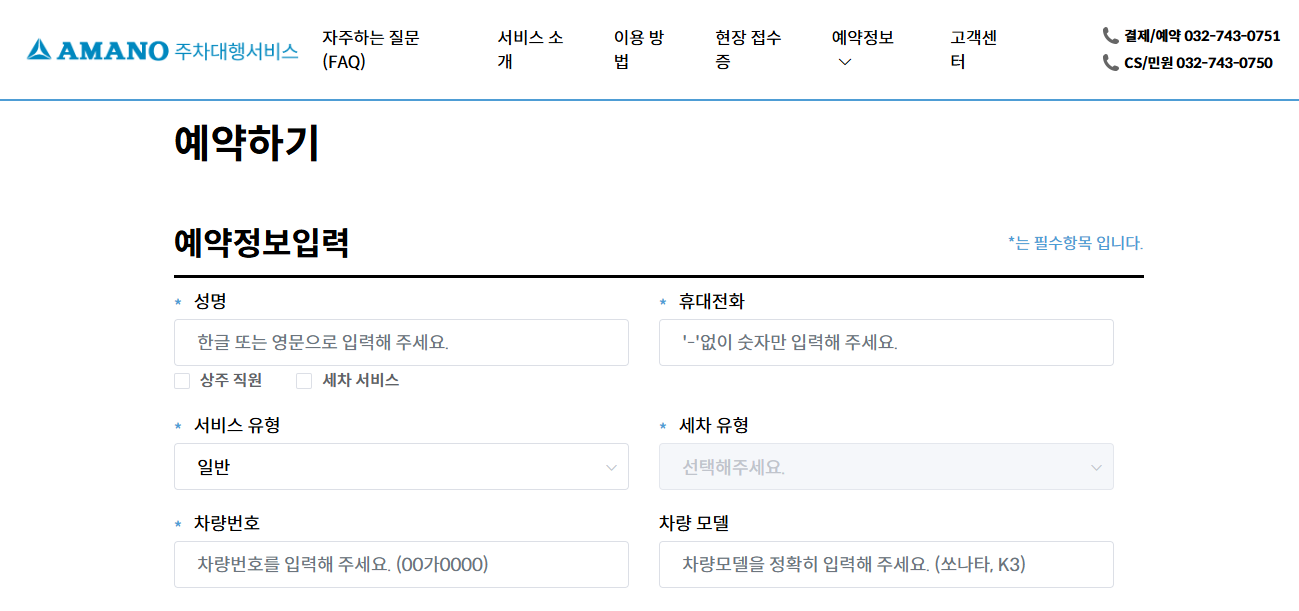The height and width of the screenshot is (611, 1299).
Task: Click the 휴대전화 phone number field
Action: pos(885,342)
